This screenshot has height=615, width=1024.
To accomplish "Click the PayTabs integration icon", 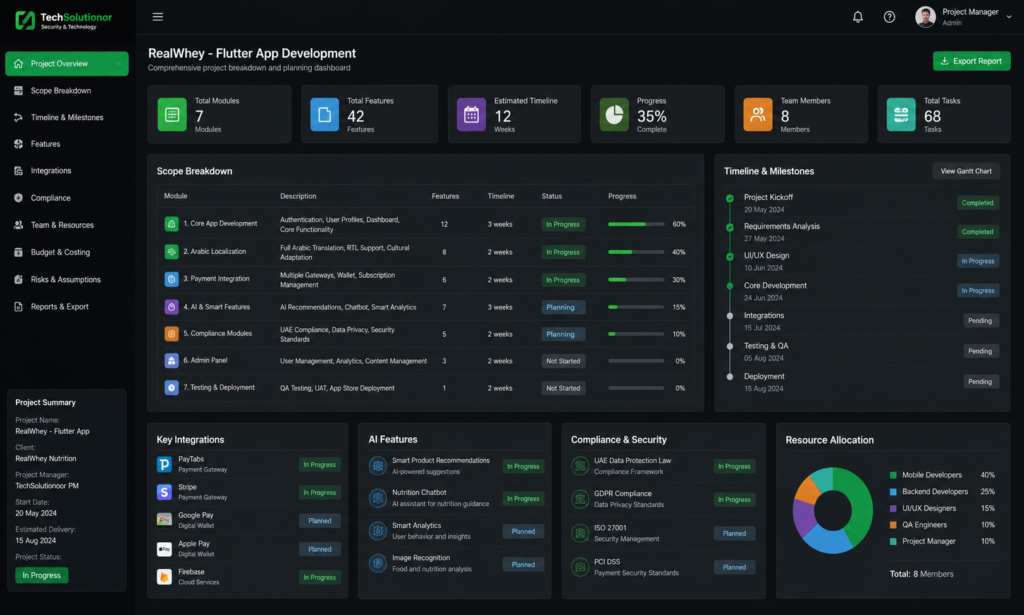I will coord(165,464).
